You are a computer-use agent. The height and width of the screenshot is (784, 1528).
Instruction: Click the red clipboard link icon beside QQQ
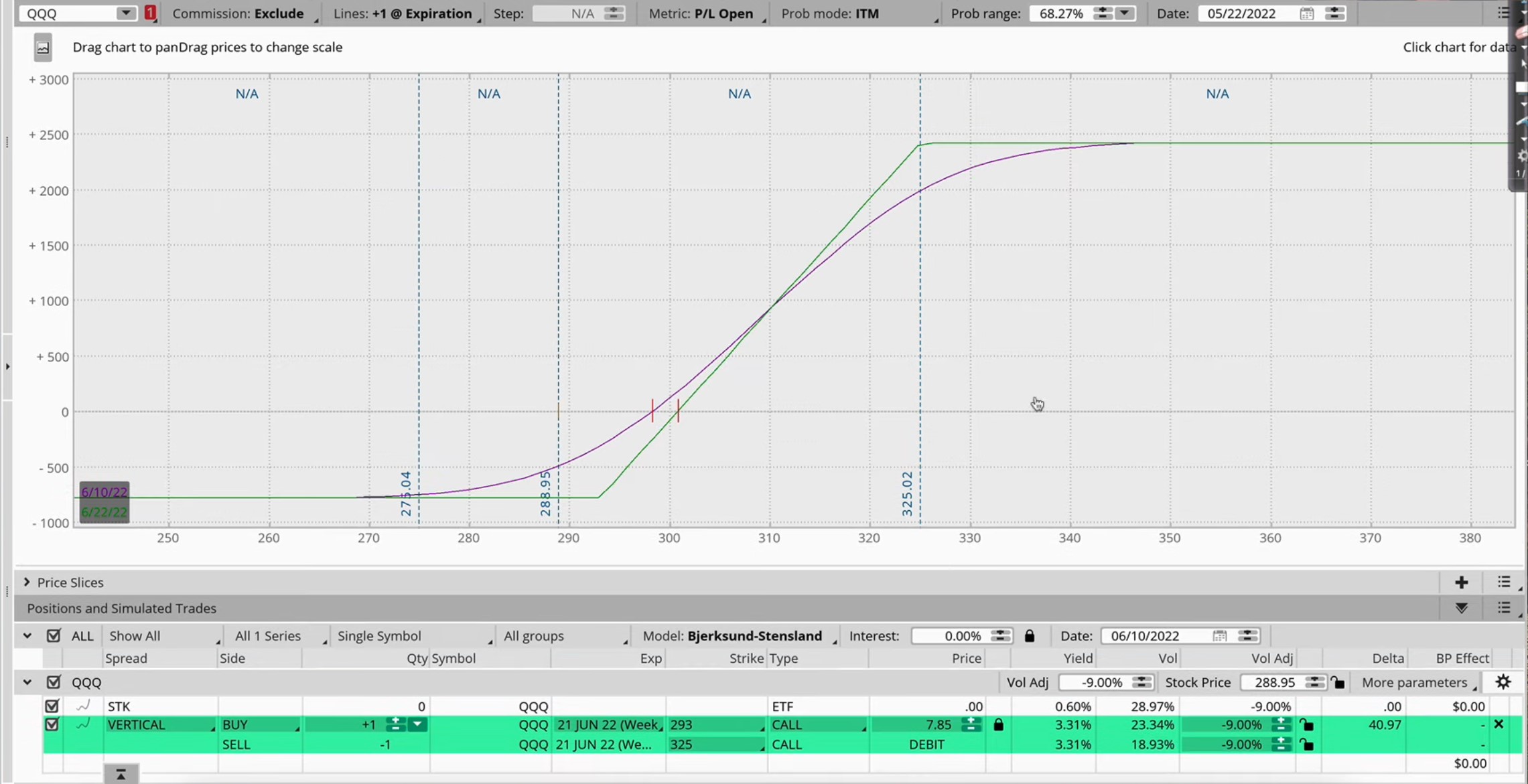(150, 13)
